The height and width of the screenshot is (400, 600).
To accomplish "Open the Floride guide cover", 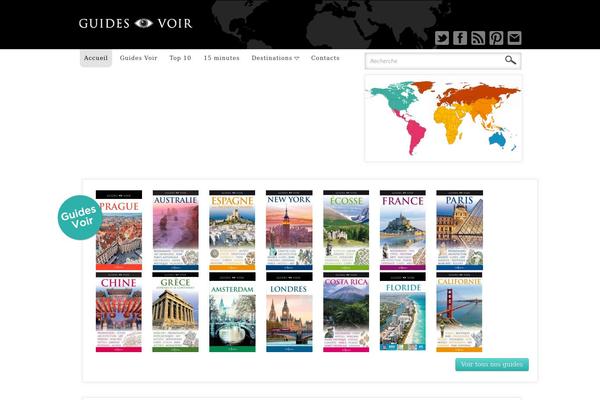I will pos(403,312).
